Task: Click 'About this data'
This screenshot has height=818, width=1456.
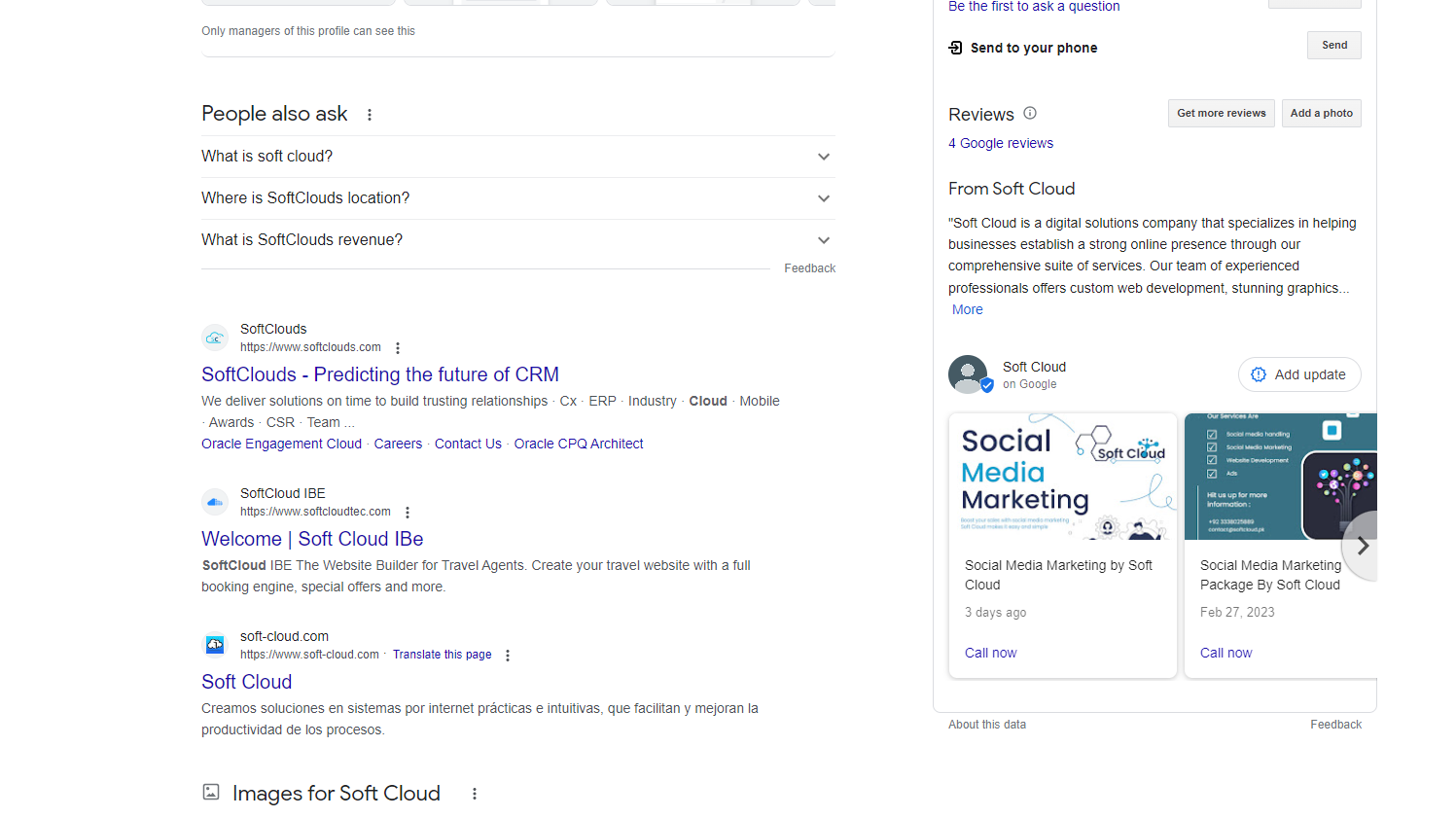Action: click(x=987, y=725)
